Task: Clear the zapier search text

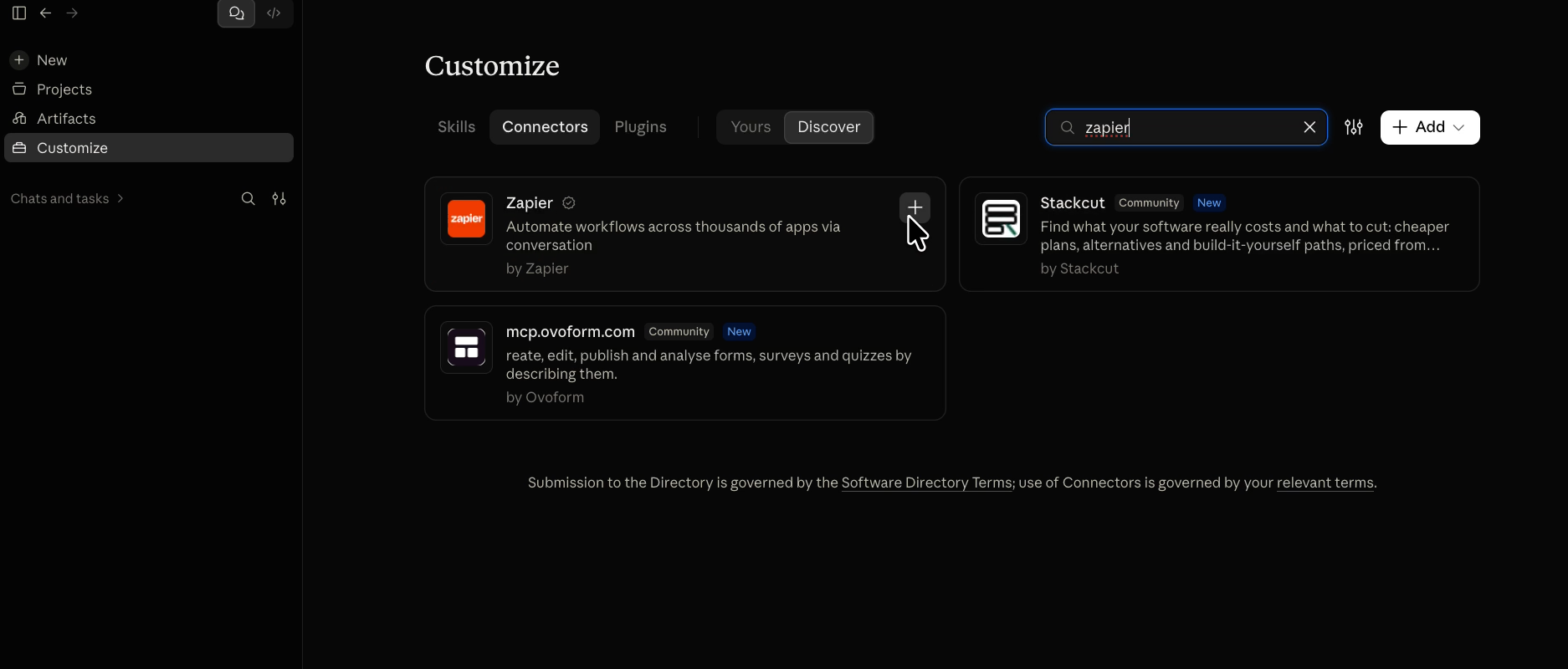Action: pos(1309,127)
